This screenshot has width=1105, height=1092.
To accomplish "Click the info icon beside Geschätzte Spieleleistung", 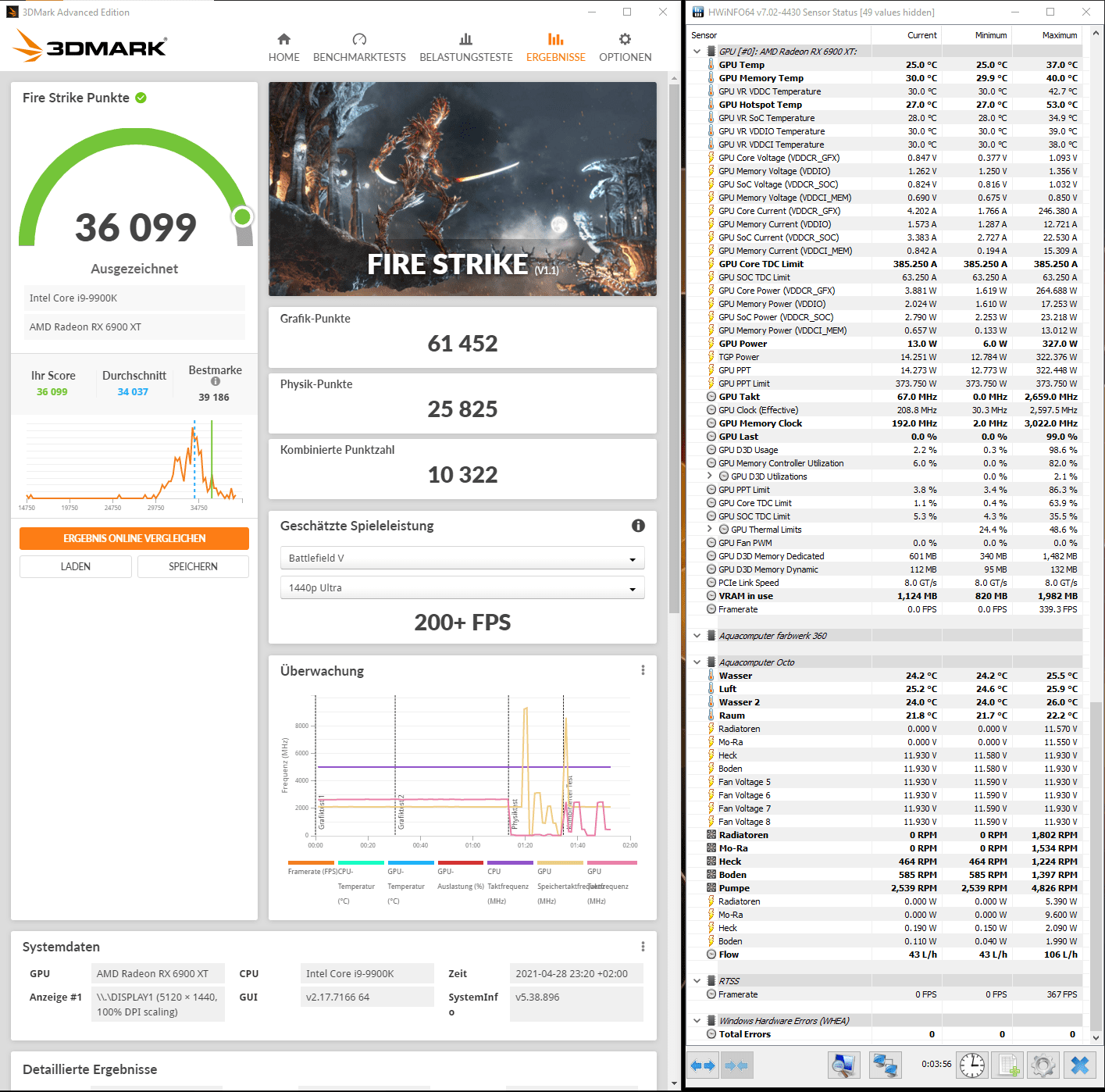I will 638,526.
